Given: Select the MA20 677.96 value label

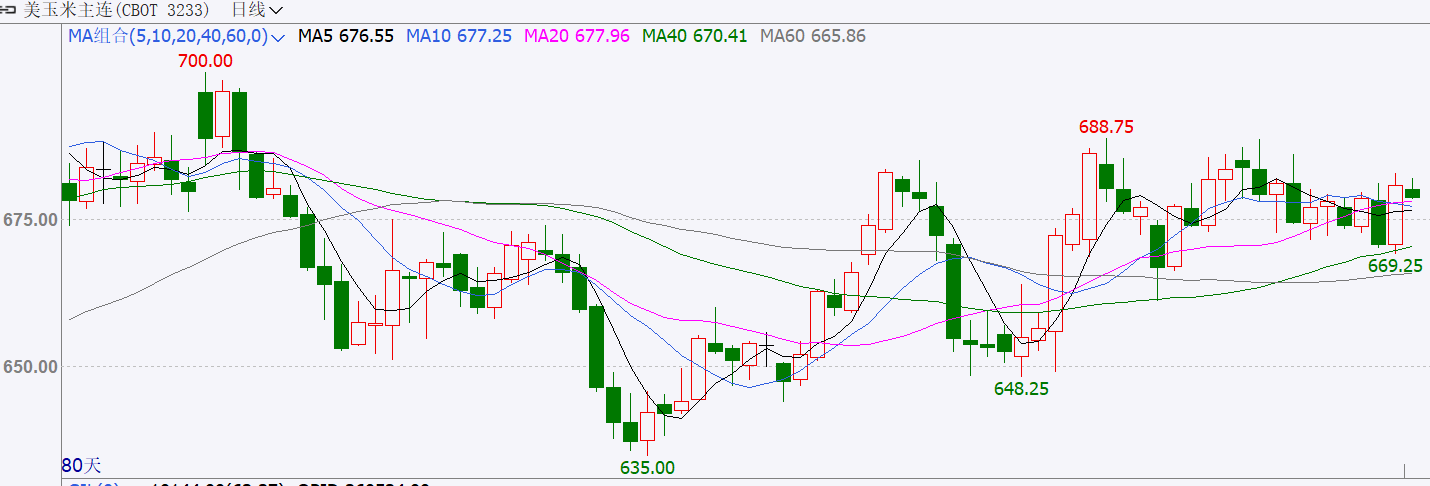Looking at the screenshot, I should click(x=577, y=36).
